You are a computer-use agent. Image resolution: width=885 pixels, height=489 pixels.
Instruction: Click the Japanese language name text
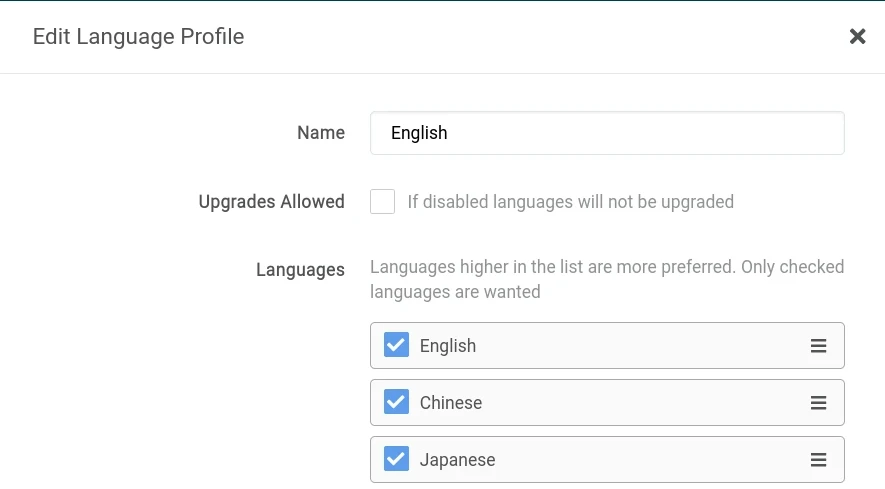457,460
